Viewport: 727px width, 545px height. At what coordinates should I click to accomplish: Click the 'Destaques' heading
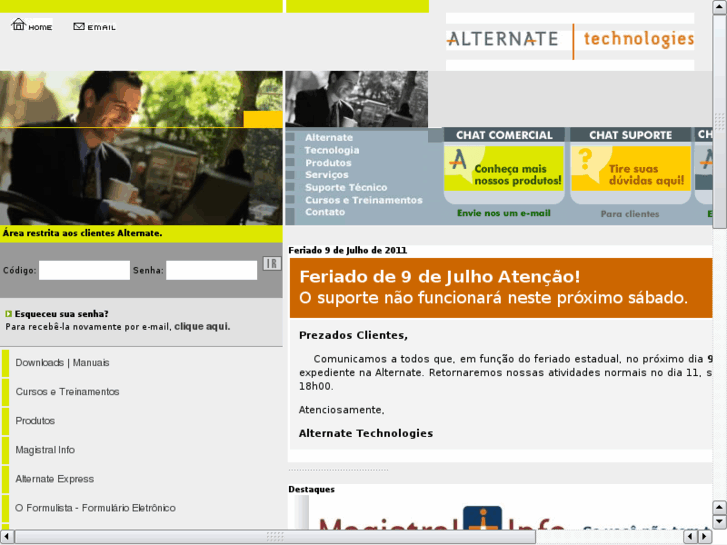click(312, 489)
